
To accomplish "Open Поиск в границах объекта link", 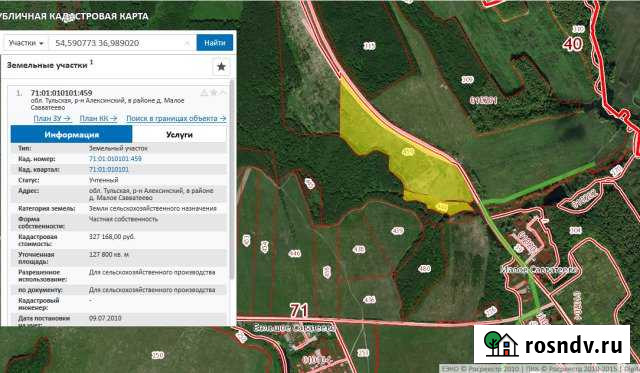I will [176, 118].
